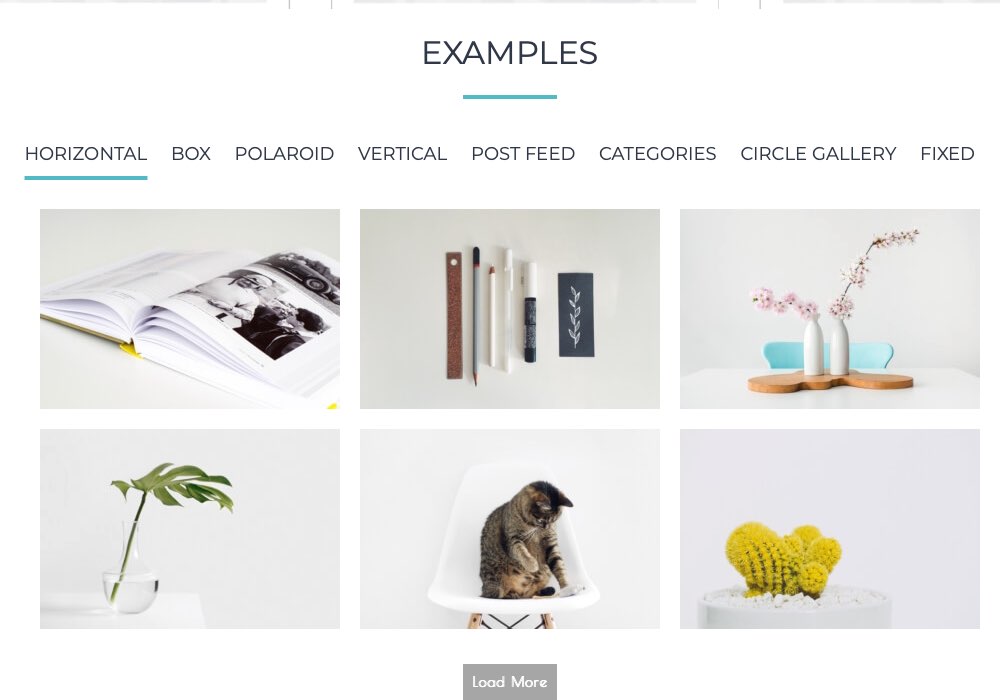Click the Load More button
The width and height of the screenshot is (1000, 700).
click(x=510, y=682)
